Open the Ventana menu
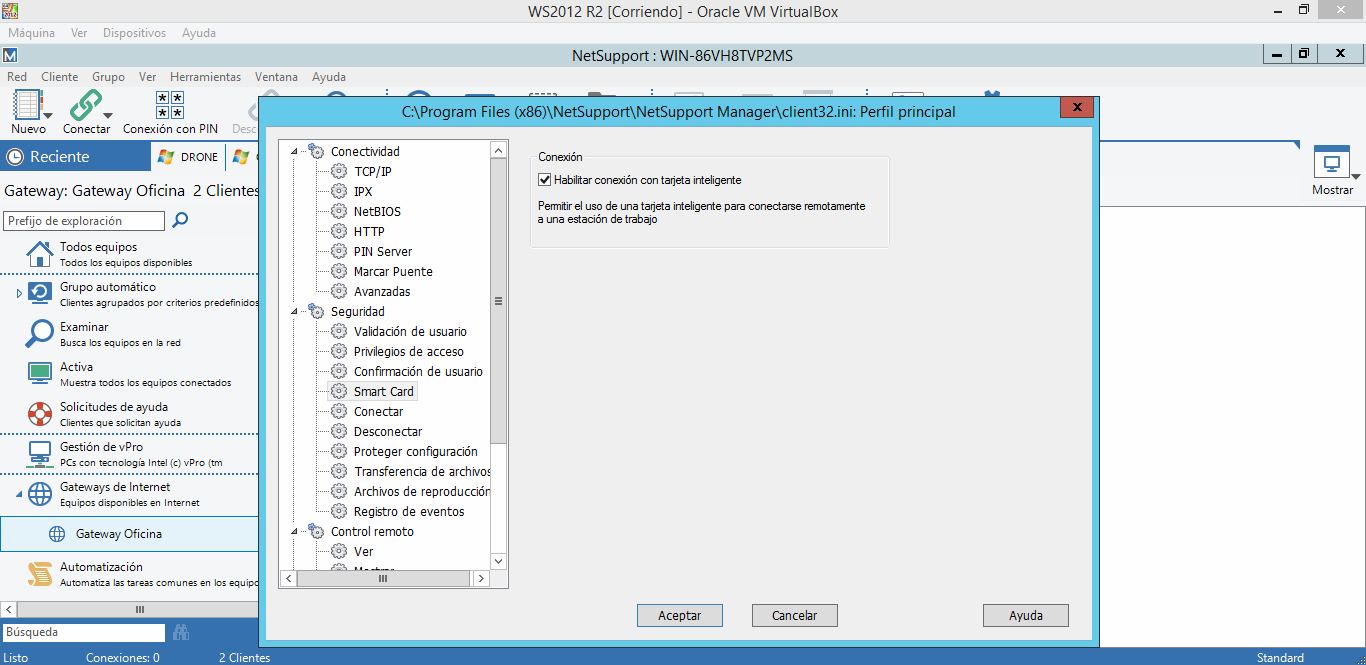Image resolution: width=1366 pixels, height=665 pixels. pyautogui.click(x=276, y=76)
